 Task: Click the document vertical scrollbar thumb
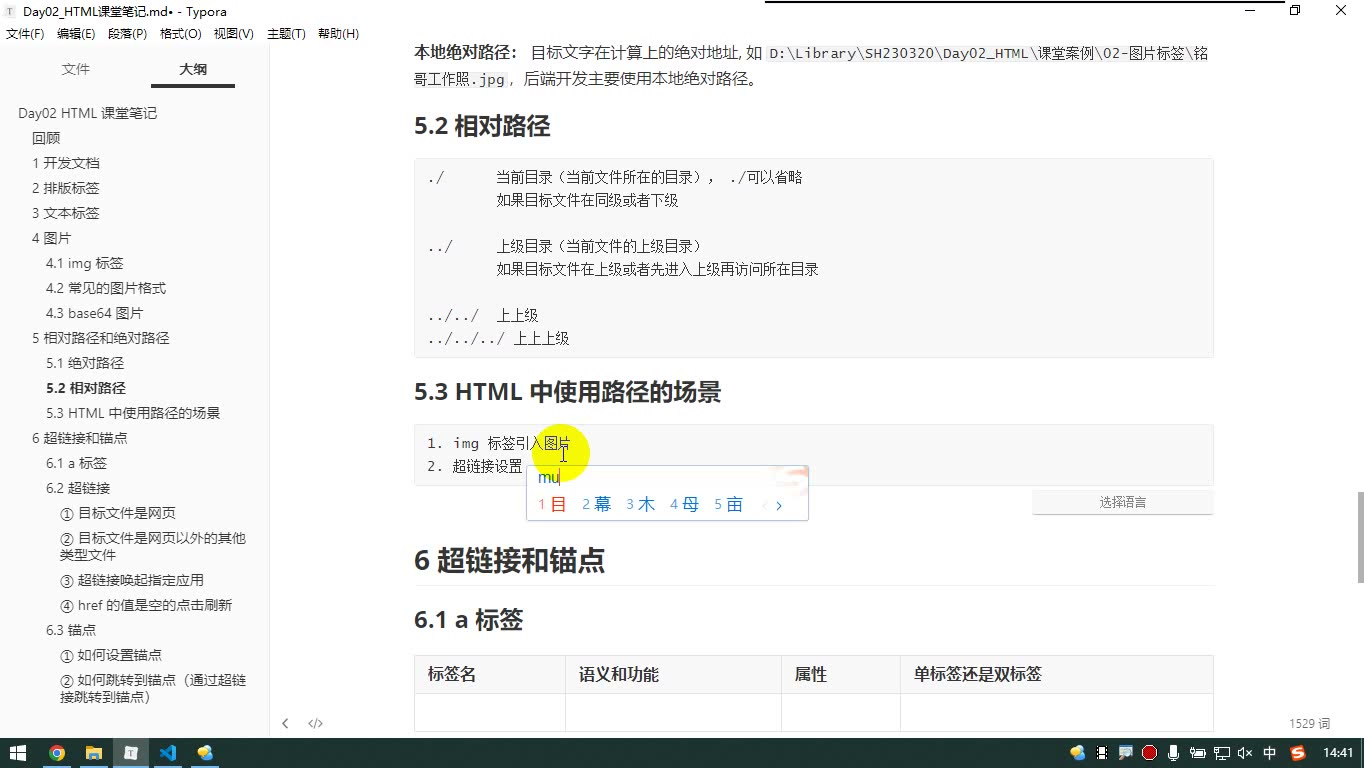1360,537
